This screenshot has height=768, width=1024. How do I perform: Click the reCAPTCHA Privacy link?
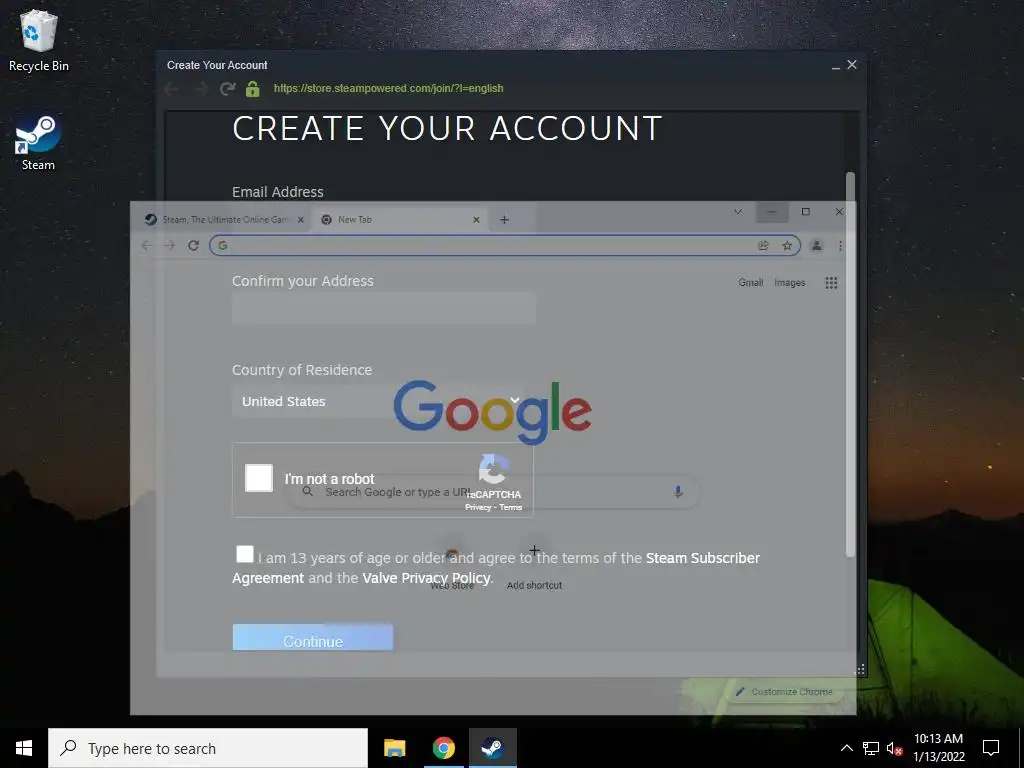478,507
